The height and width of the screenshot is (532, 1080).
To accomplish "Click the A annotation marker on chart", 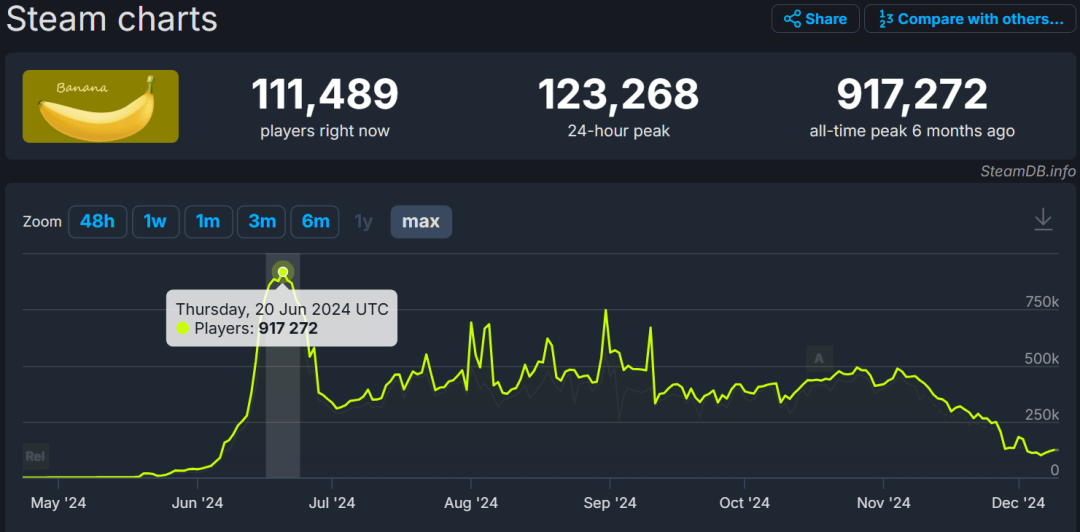I will [819, 358].
